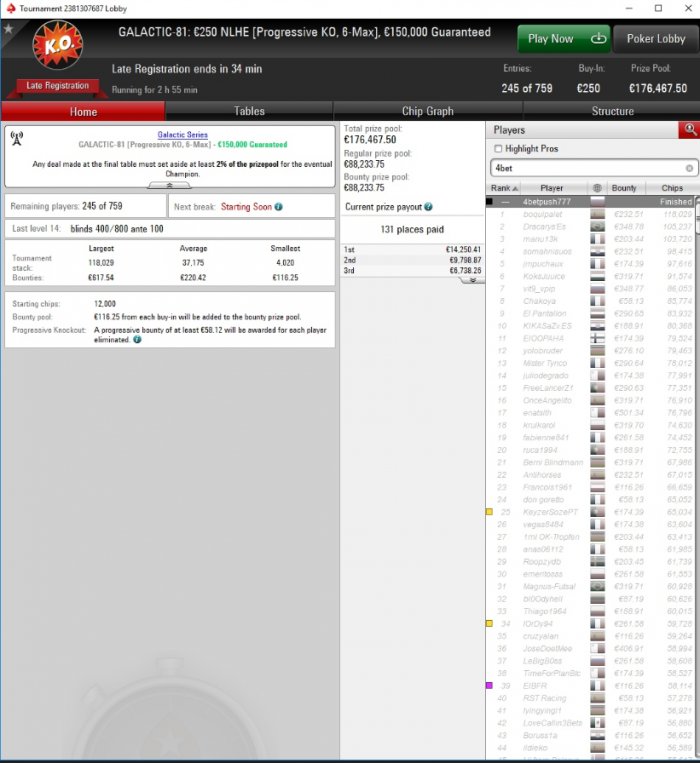Select player row Thiago1964

590,611
